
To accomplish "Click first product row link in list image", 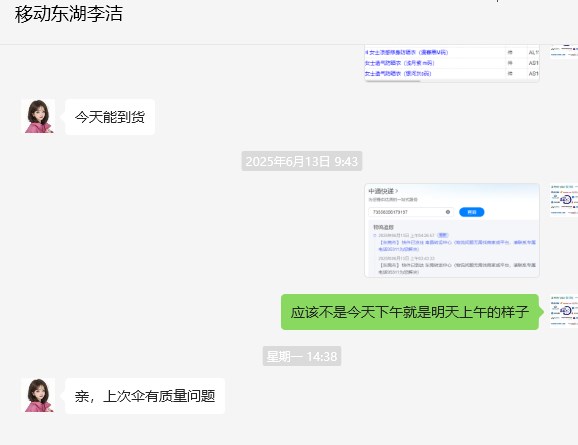I will pos(407,52).
